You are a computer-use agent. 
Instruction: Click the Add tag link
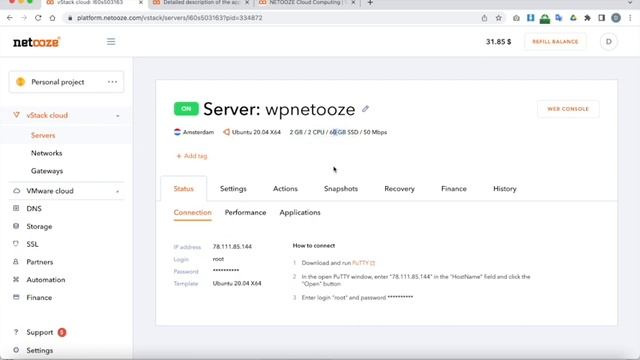point(192,156)
